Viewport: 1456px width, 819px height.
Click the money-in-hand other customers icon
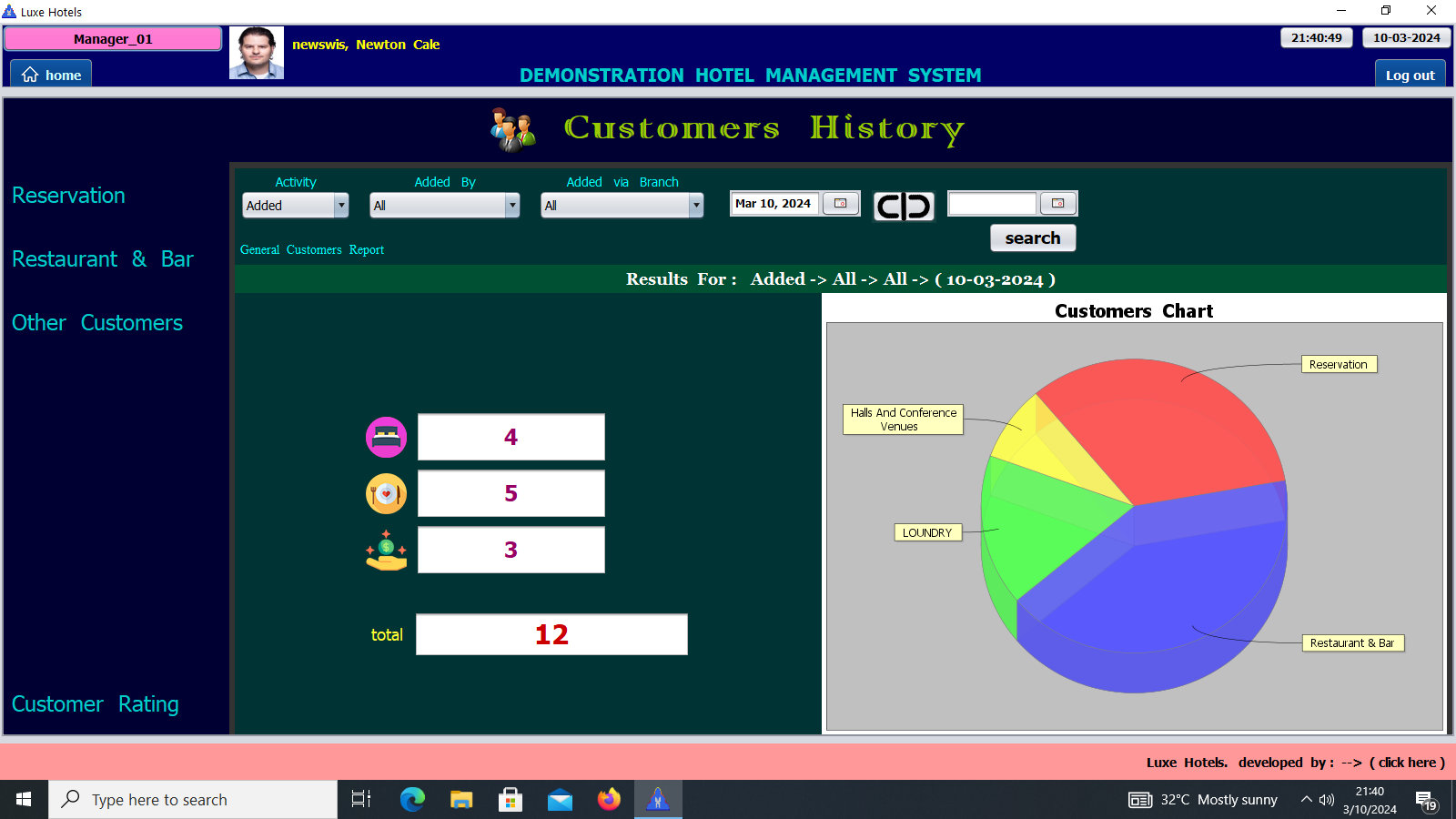tap(386, 551)
